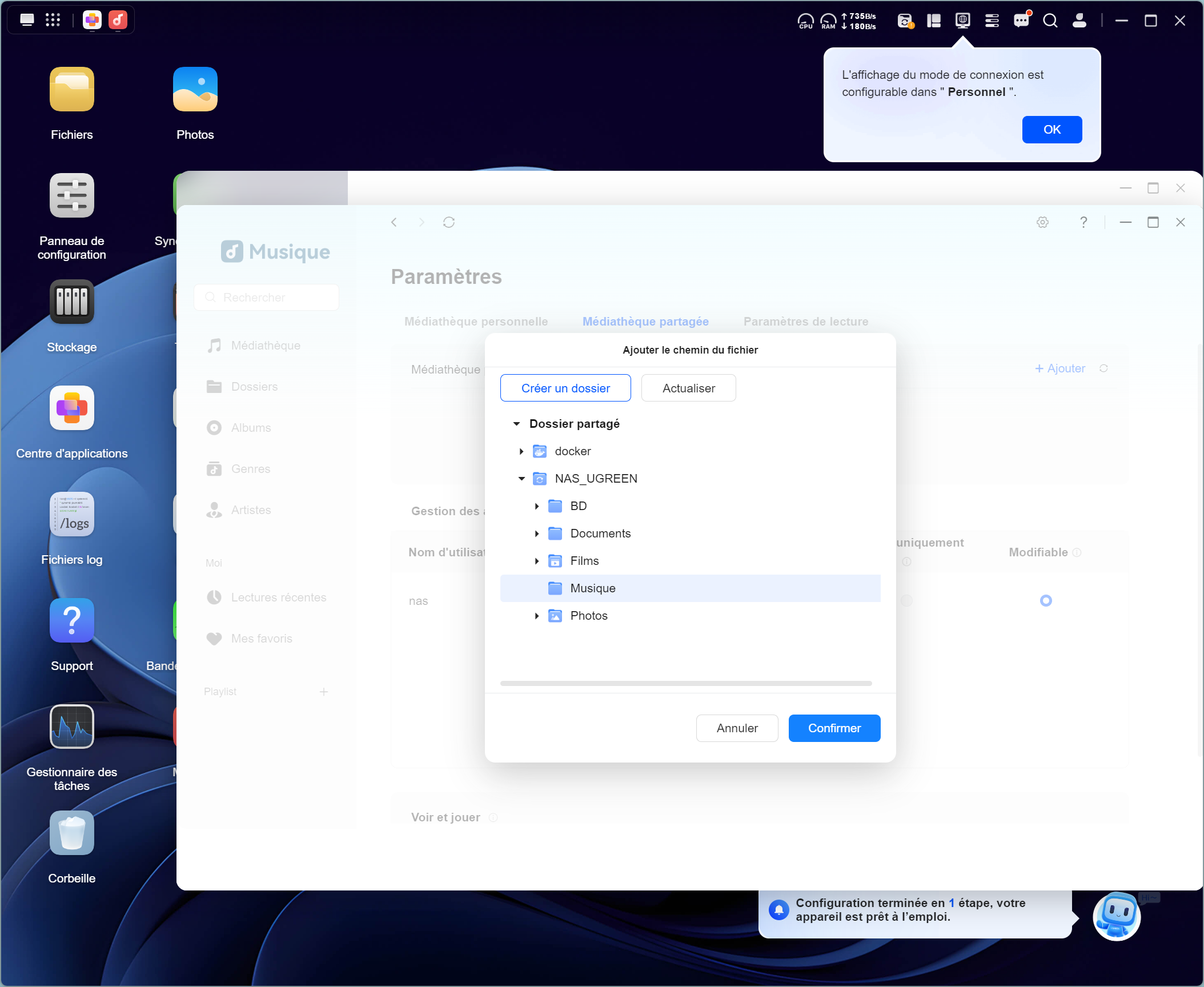Open the global search icon

(x=1050, y=21)
